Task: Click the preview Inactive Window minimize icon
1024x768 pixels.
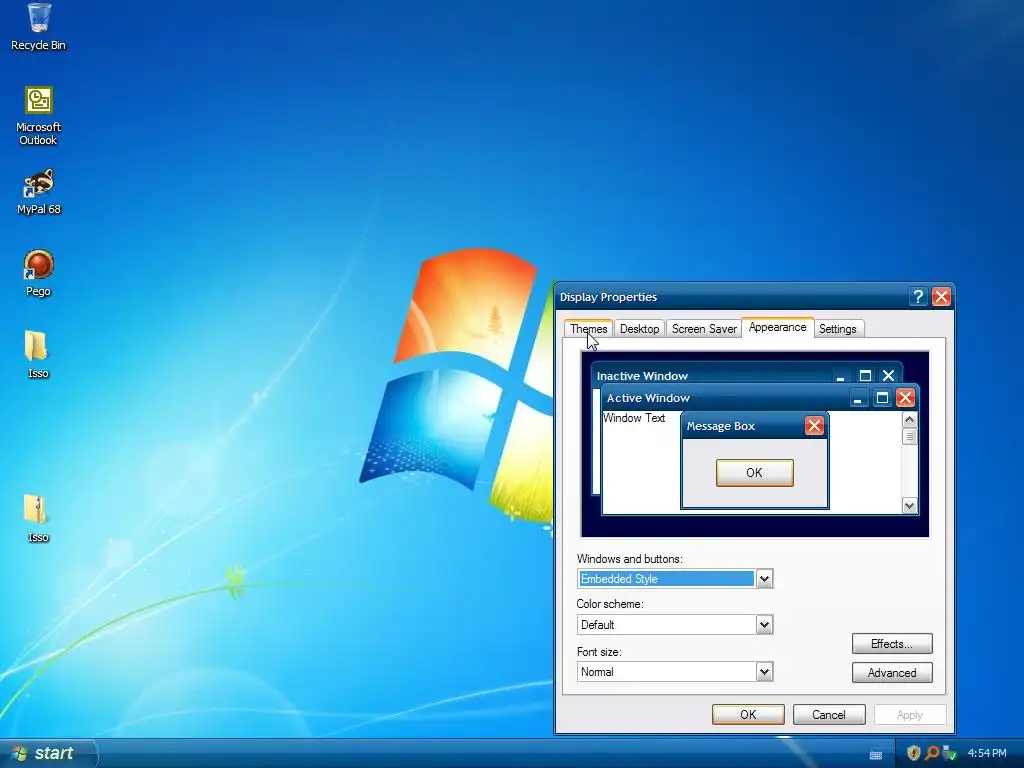Action: [x=840, y=376]
